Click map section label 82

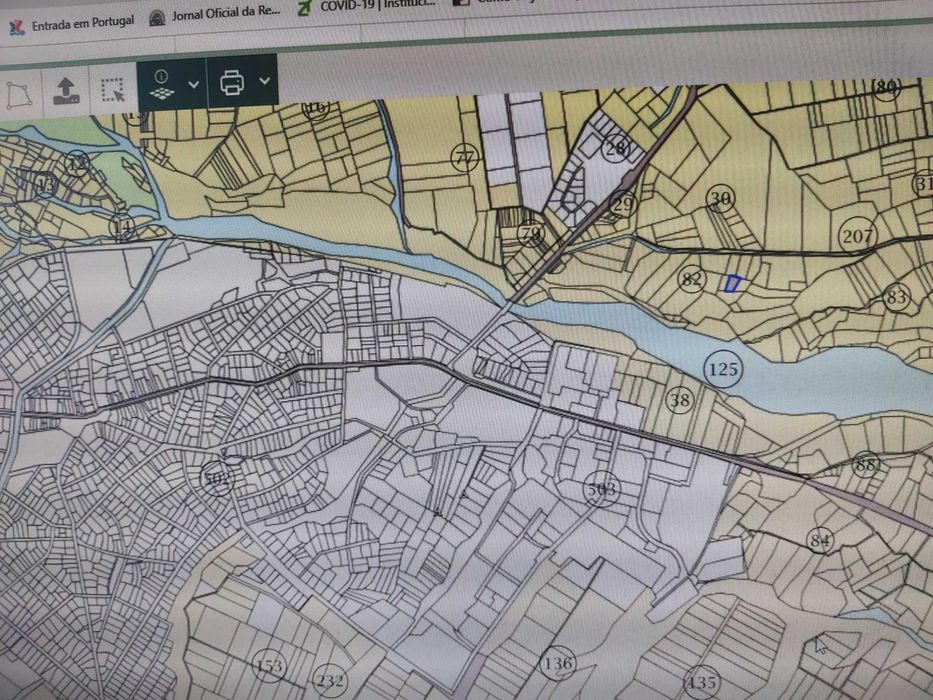(x=691, y=279)
